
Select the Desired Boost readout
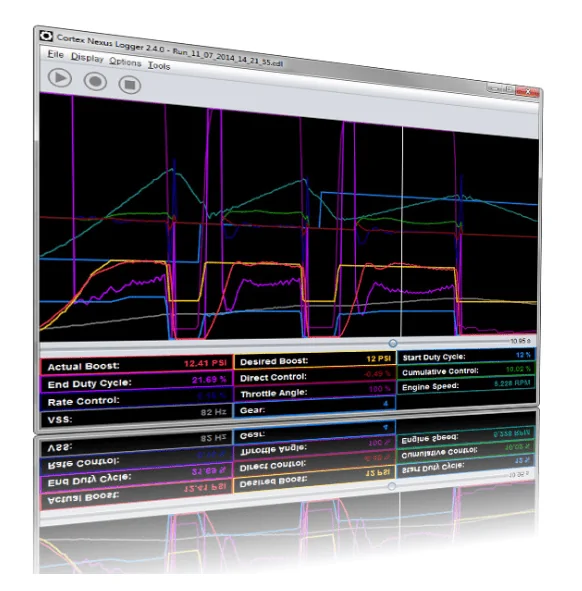coord(315,360)
